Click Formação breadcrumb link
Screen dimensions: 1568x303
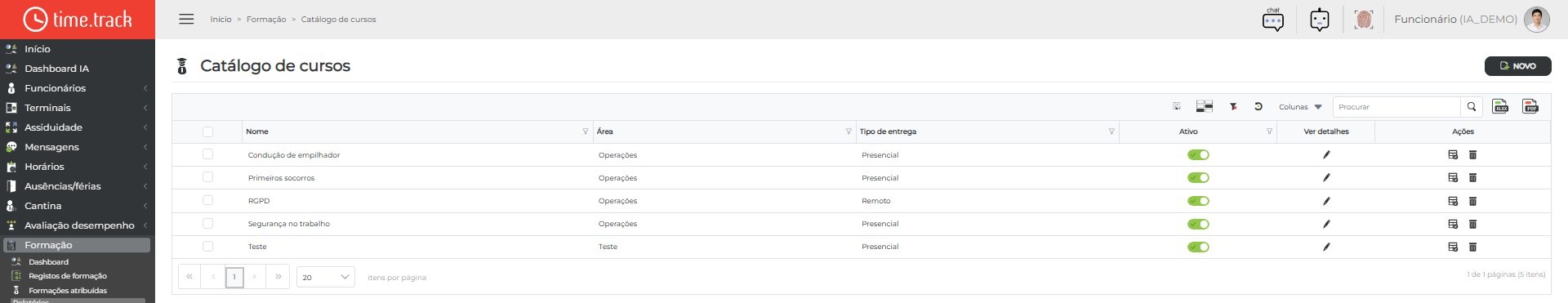pyautogui.click(x=266, y=20)
